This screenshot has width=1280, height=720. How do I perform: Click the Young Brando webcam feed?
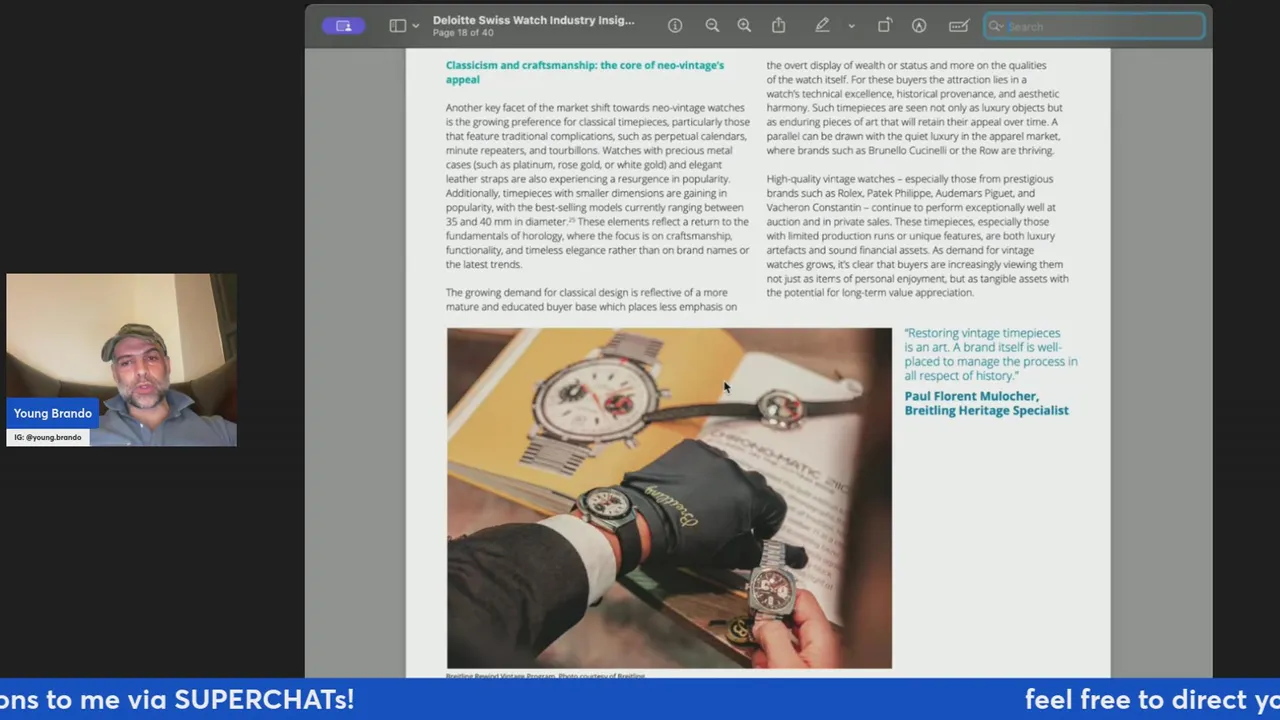click(122, 360)
